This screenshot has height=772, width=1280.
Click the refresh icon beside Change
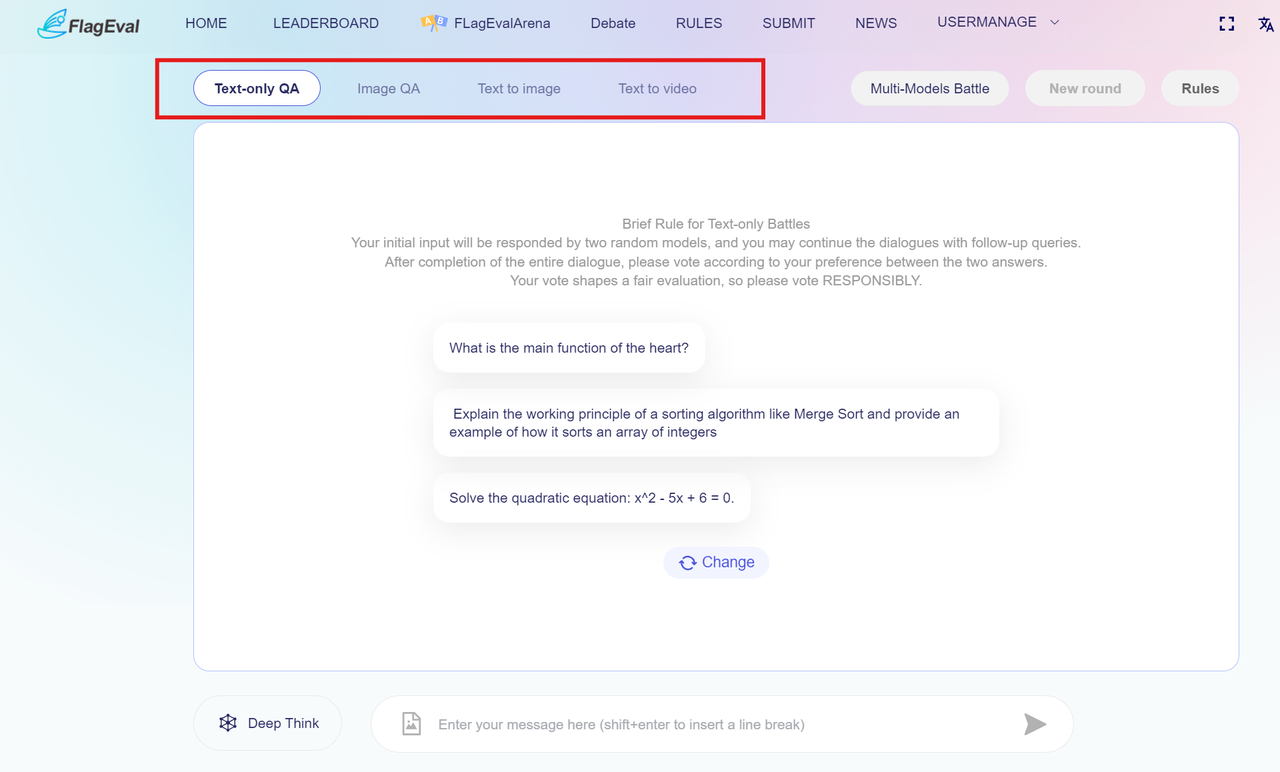(x=687, y=563)
